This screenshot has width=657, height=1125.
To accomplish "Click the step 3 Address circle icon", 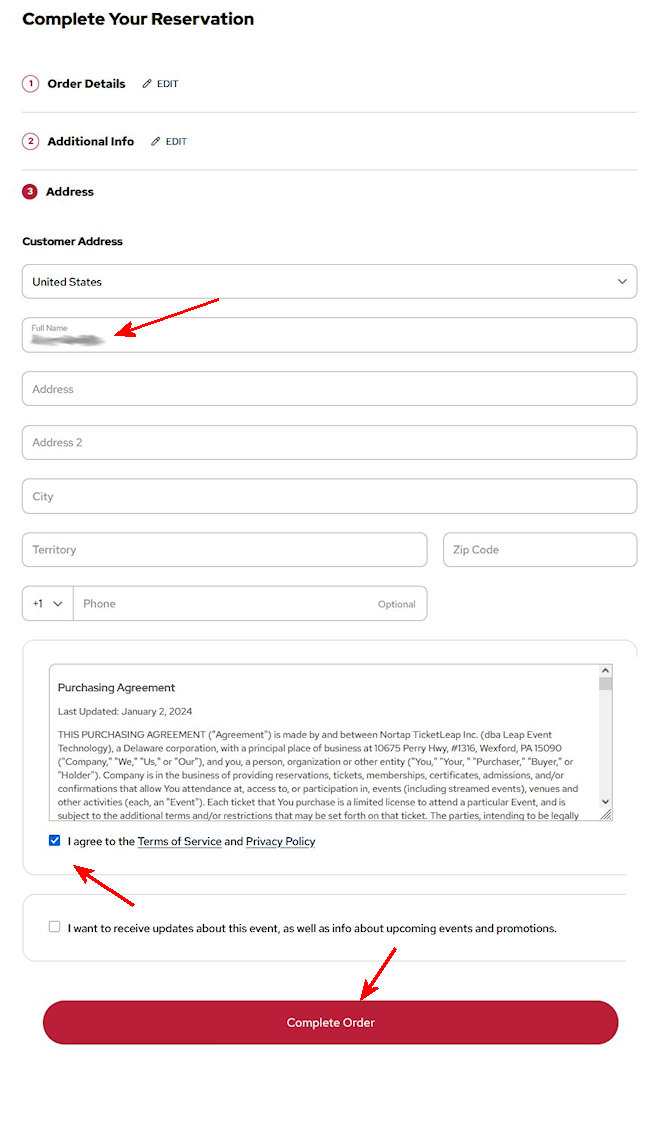I will [x=30, y=191].
